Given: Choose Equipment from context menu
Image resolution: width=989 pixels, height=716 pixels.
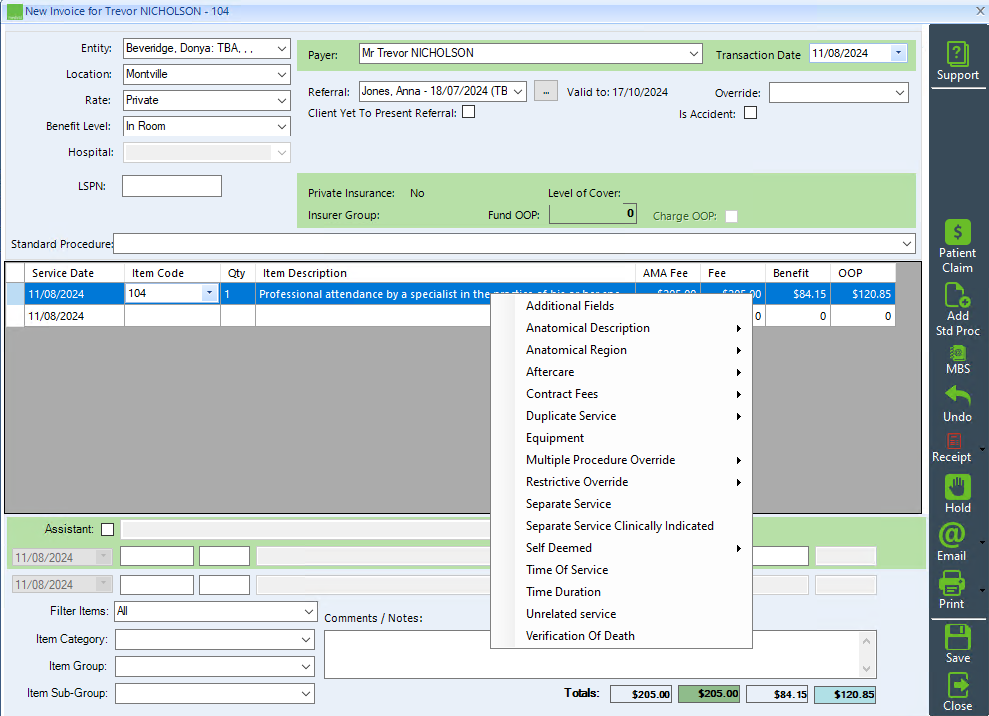Looking at the screenshot, I should pos(621,438).
